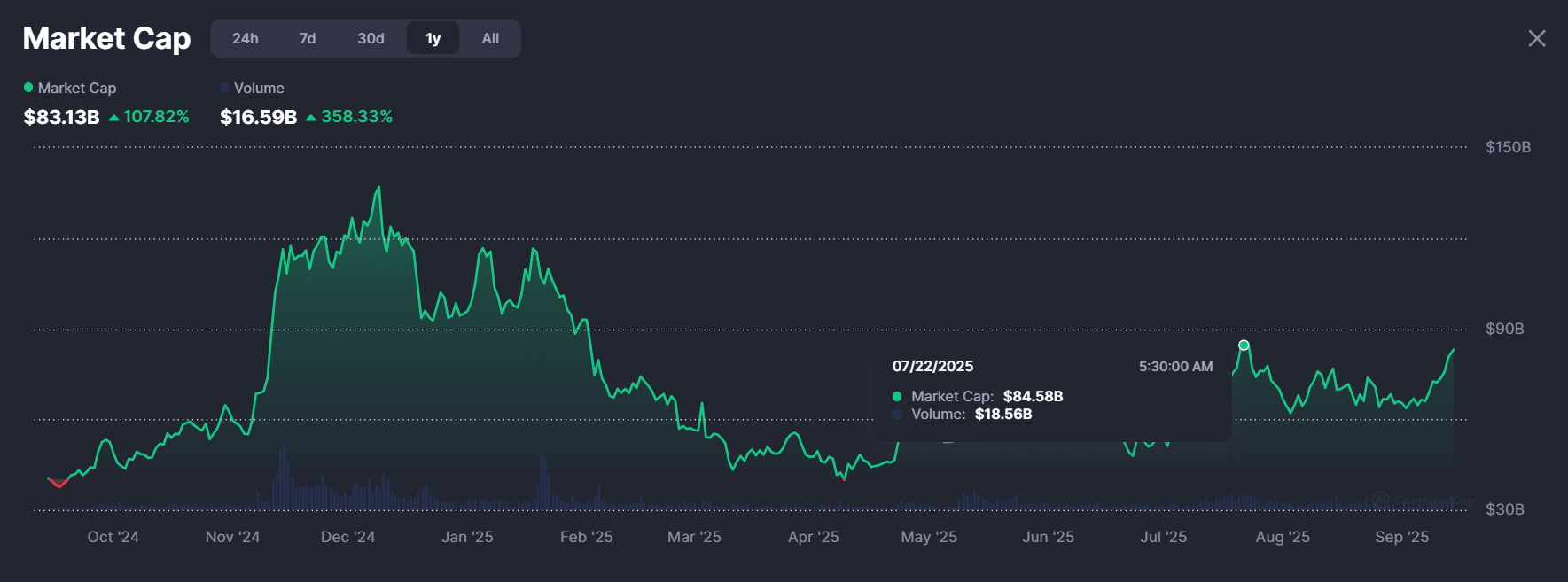Click the Sep '25 x-axis label
Image resolution: width=1568 pixels, height=582 pixels.
[1401, 537]
